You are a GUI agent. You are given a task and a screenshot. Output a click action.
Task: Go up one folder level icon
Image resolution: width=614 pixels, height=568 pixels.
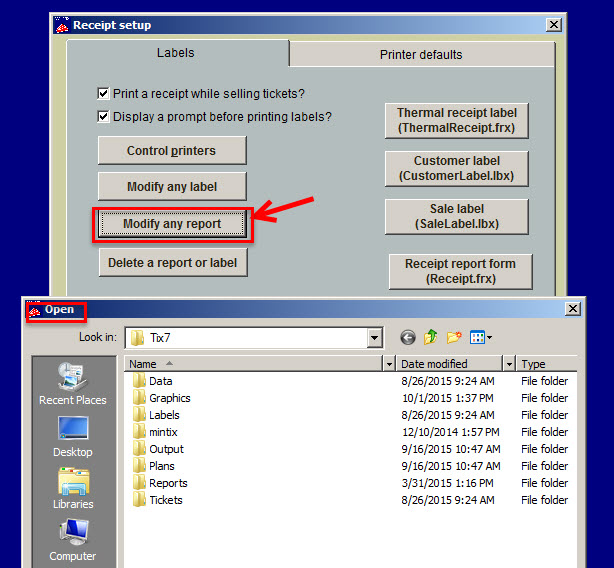[430, 337]
